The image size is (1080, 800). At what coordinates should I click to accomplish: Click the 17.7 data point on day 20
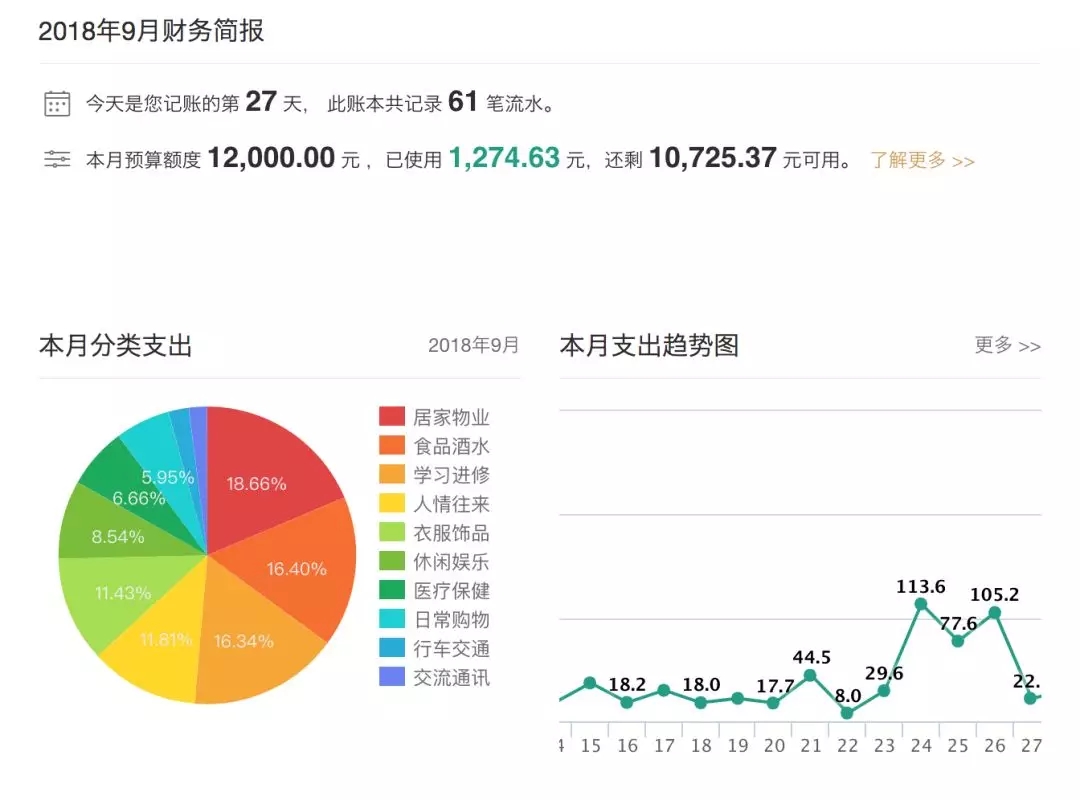click(x=773, y=704)
